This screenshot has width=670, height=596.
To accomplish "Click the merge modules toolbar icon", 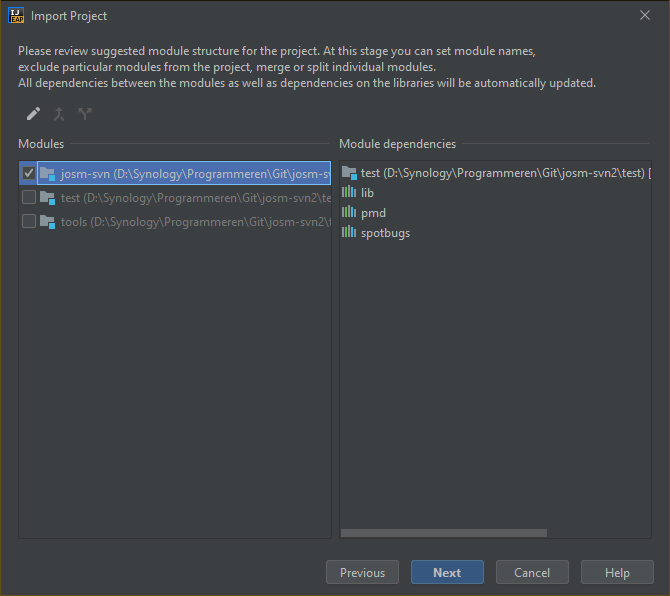I will coord(59,114).
